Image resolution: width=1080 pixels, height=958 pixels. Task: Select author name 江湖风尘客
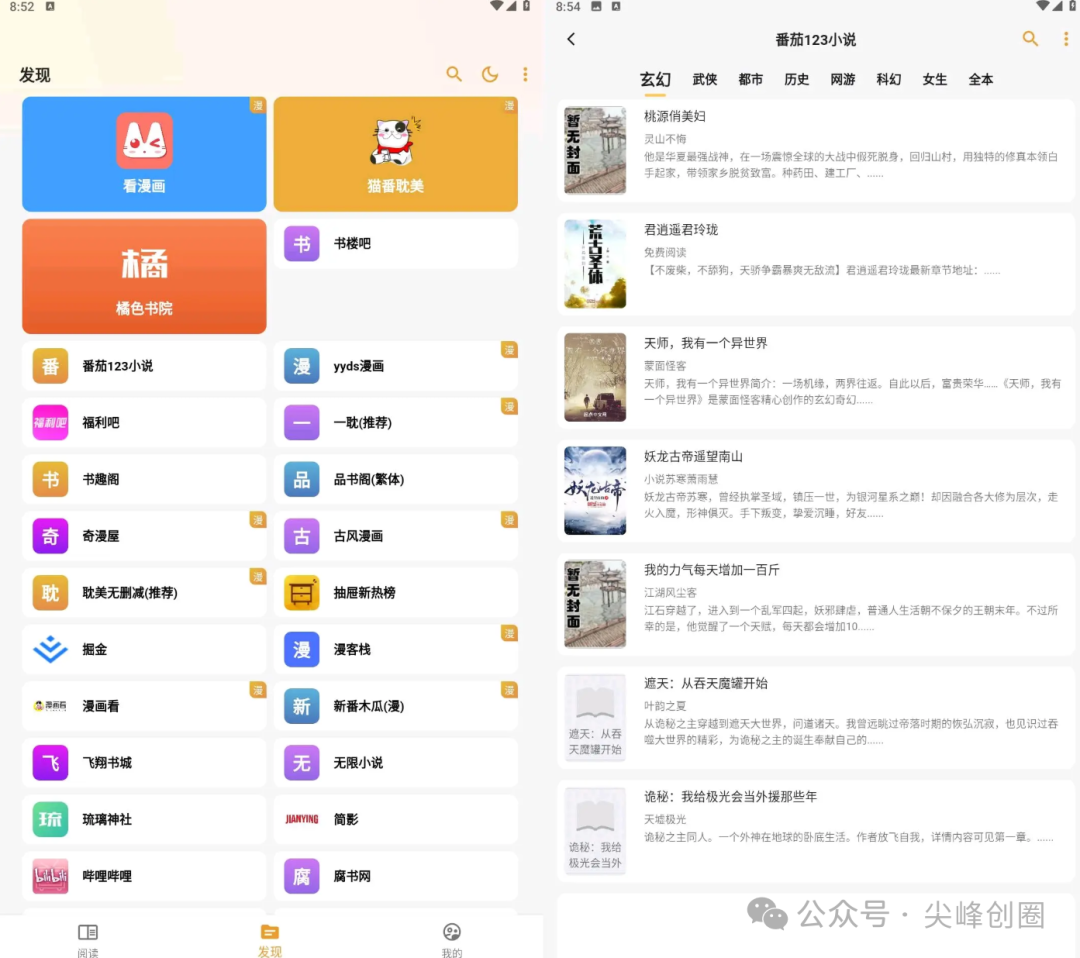[x=670, y=592]
